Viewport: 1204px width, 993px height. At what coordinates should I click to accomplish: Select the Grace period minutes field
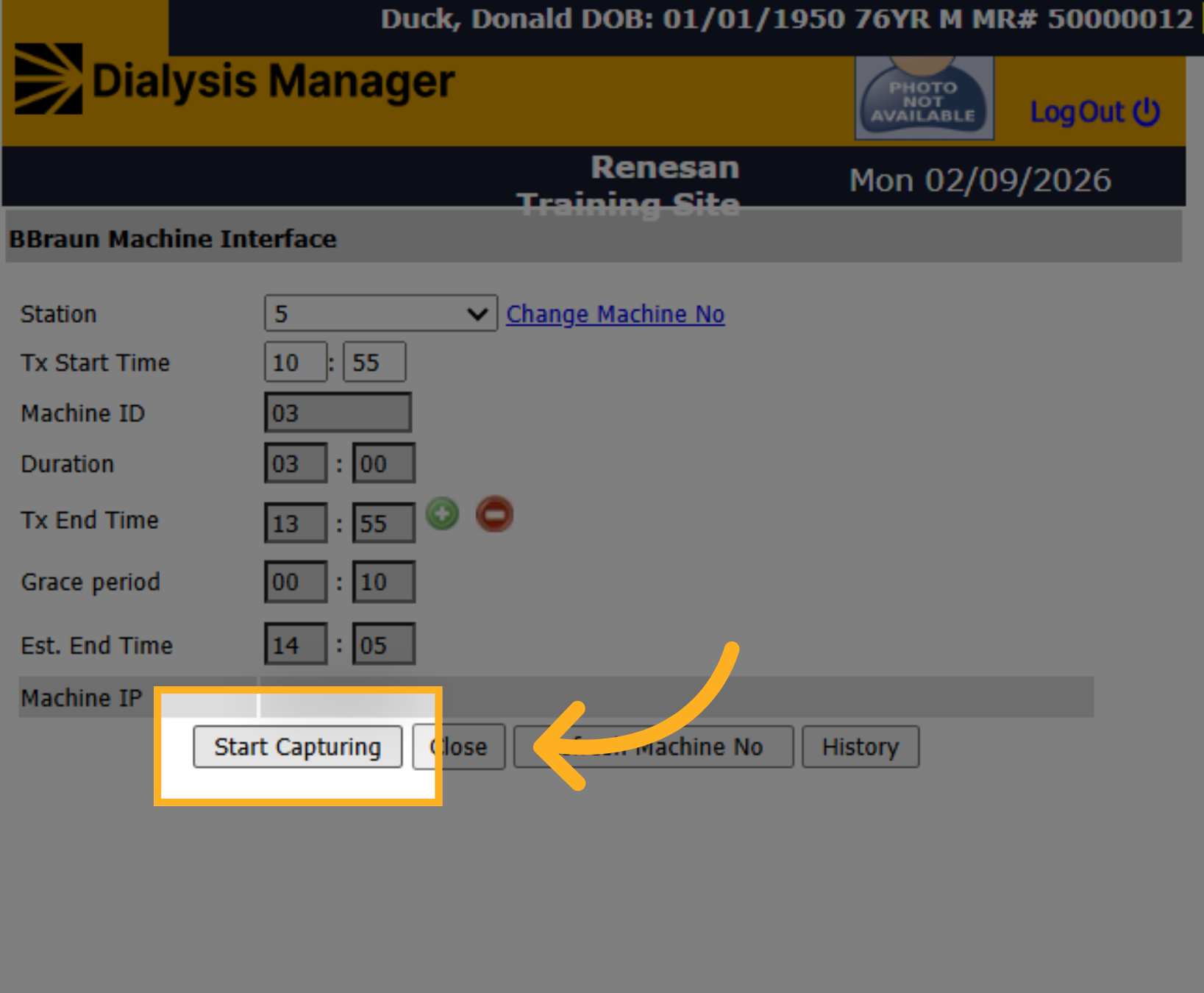pyautogui.click(x=384, y=582)
